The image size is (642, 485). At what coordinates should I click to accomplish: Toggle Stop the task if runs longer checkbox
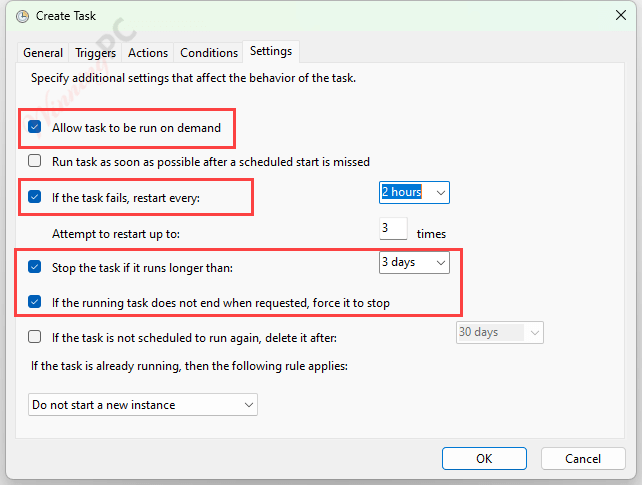35,267
